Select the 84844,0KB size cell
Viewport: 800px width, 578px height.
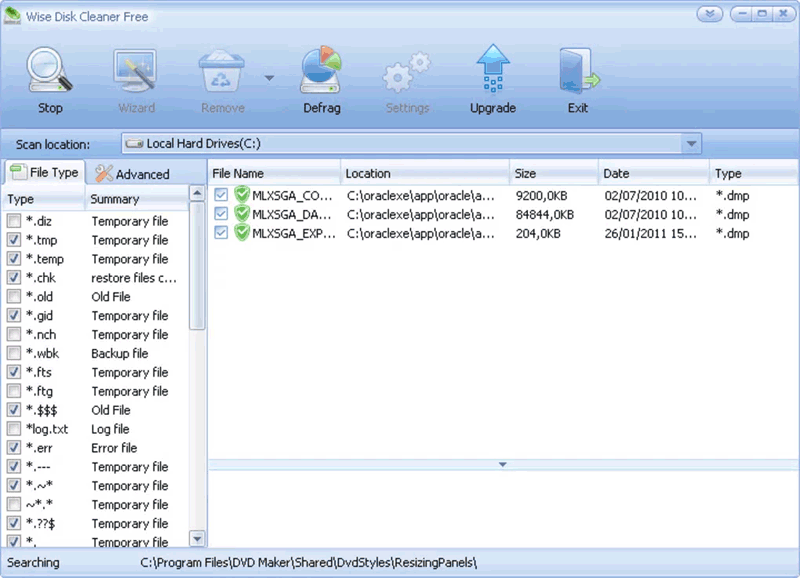click(x=544, y=214)
